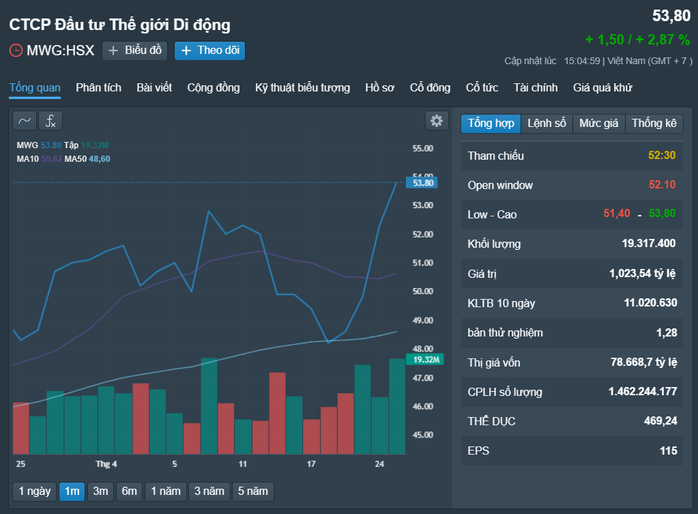Click THỂ DỤC value 469,24
Viewport: 698px width, 514px height.
tap(661, 421)
